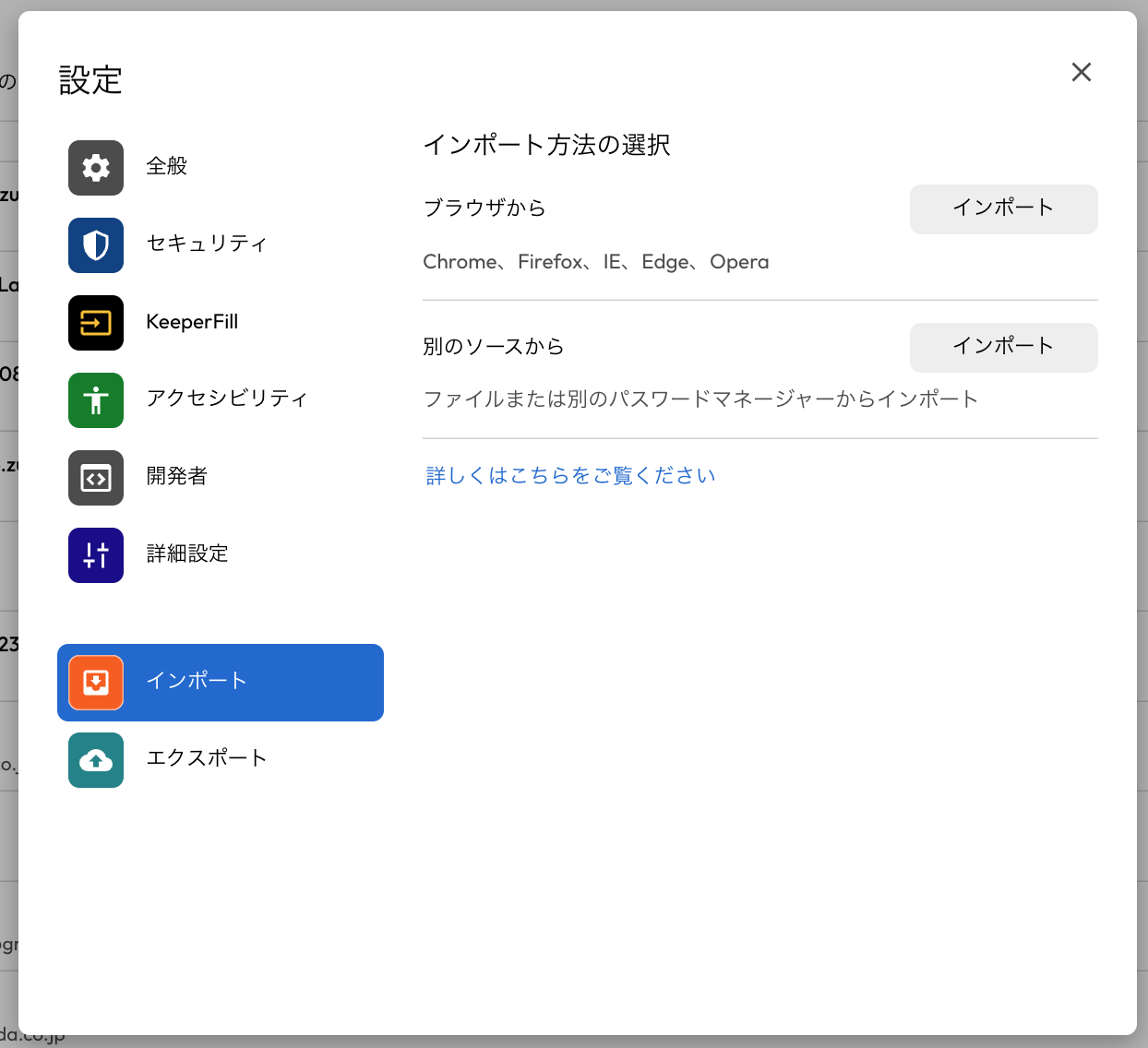Select the KeeperFill text label
This screenshot has height=1048, width=1148.
[x=192, y=322]
